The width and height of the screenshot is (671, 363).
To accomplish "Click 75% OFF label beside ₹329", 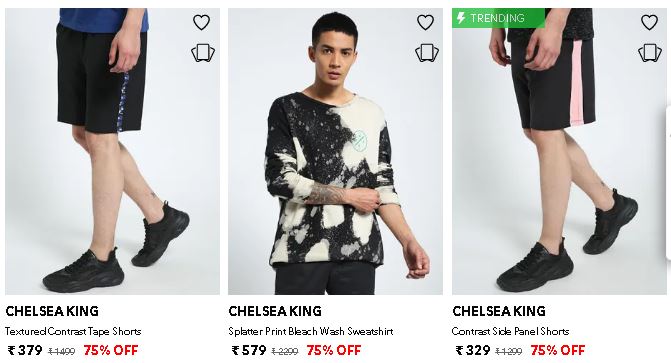I will (x=558, y=351).
